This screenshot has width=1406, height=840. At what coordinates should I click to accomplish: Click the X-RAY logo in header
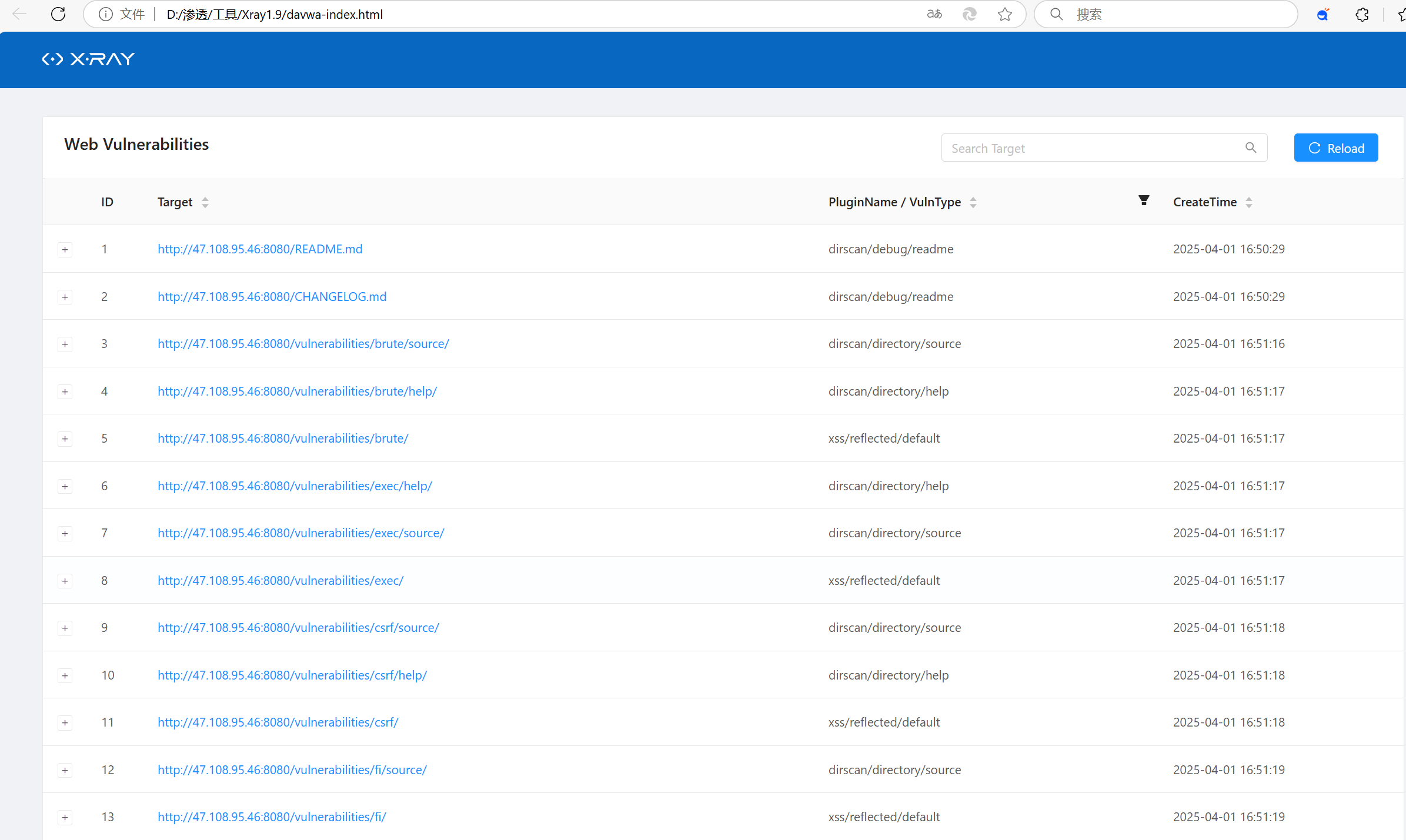[89, 59]
